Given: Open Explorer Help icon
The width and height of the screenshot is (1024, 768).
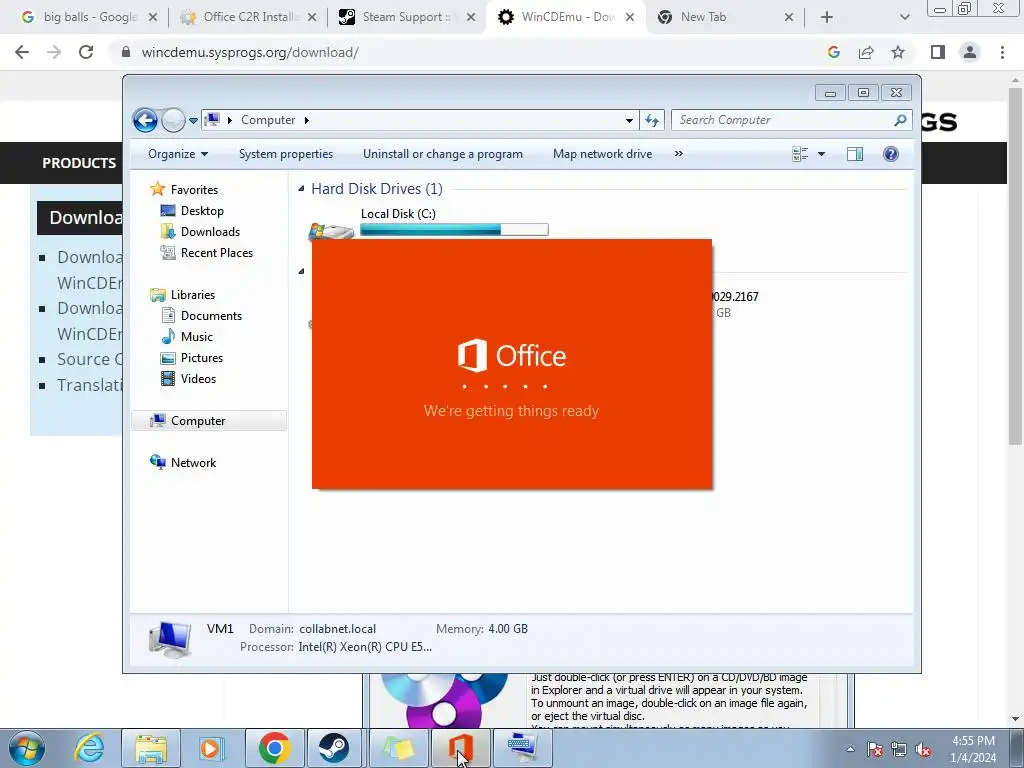Looking at the screenshot, I should point(891,154).
